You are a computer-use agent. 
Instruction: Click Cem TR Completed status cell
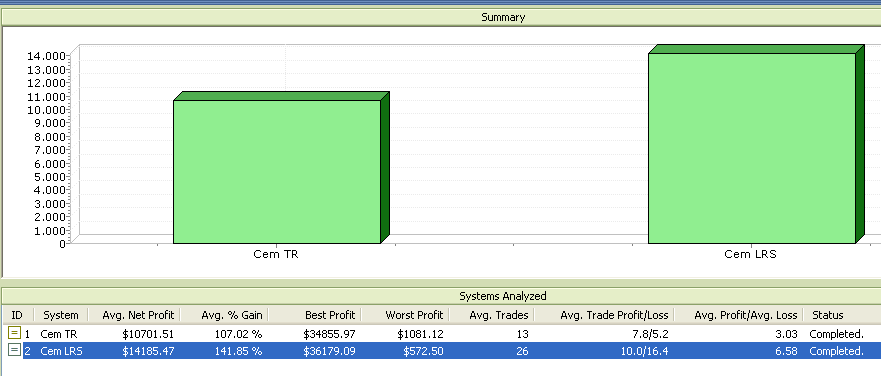836,334
